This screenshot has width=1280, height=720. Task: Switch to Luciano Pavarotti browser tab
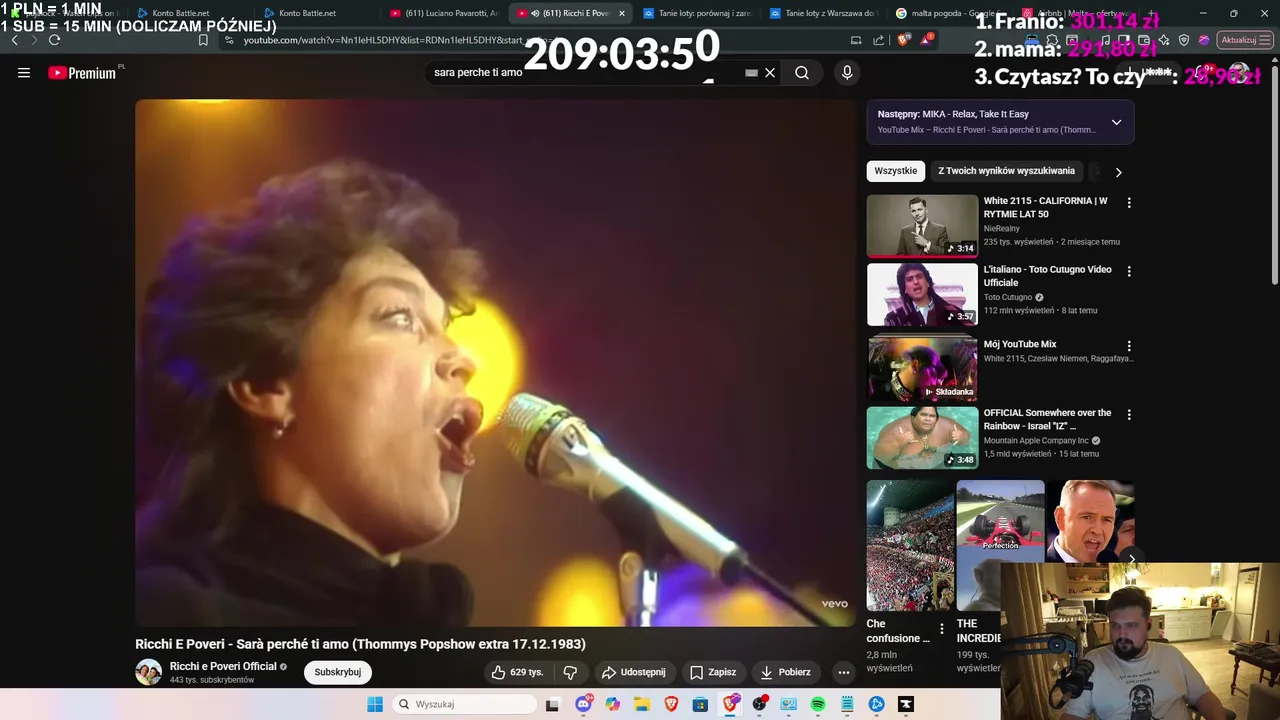[443, 13]
